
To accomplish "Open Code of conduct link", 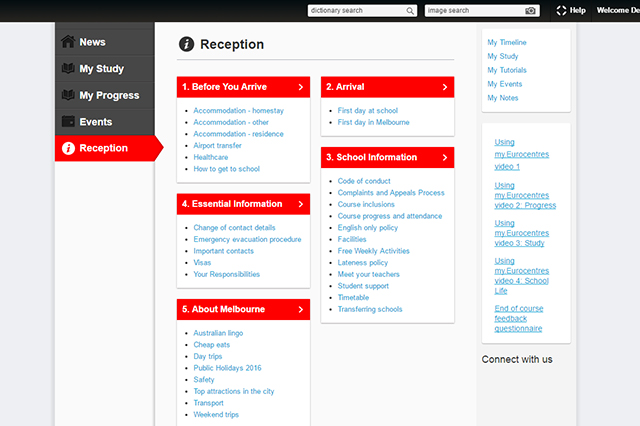I will click(364, 181).
